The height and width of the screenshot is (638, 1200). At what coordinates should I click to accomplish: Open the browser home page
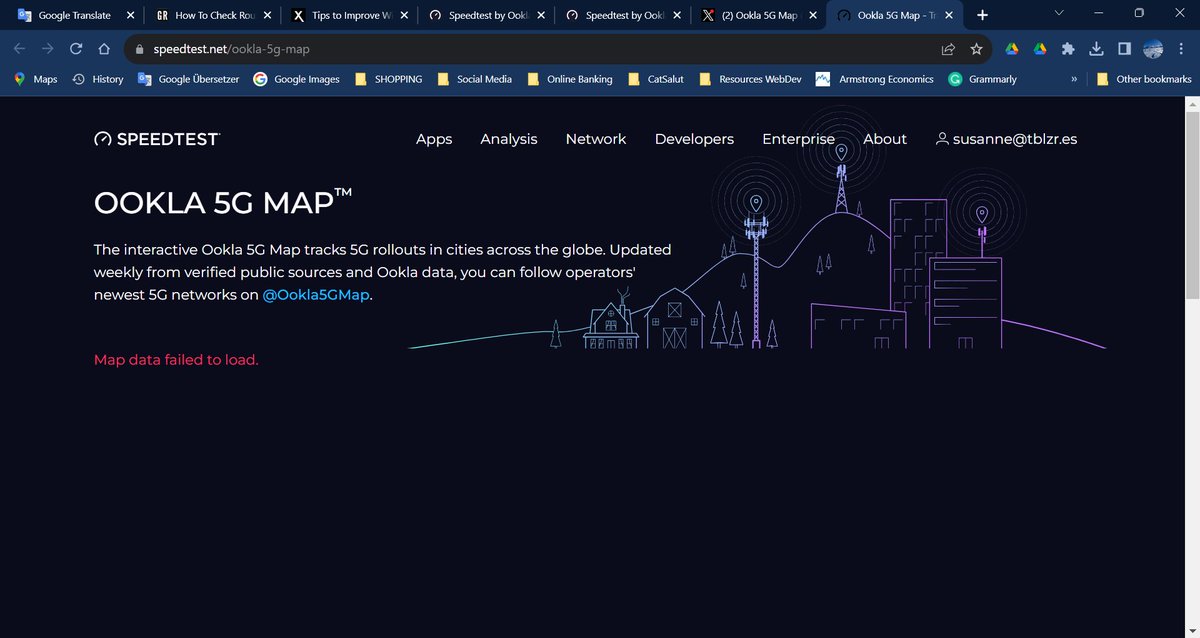104,49
